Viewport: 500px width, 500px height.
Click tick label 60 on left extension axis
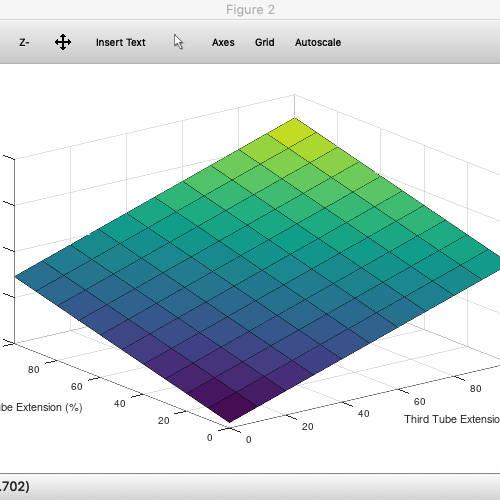[77, 387]
